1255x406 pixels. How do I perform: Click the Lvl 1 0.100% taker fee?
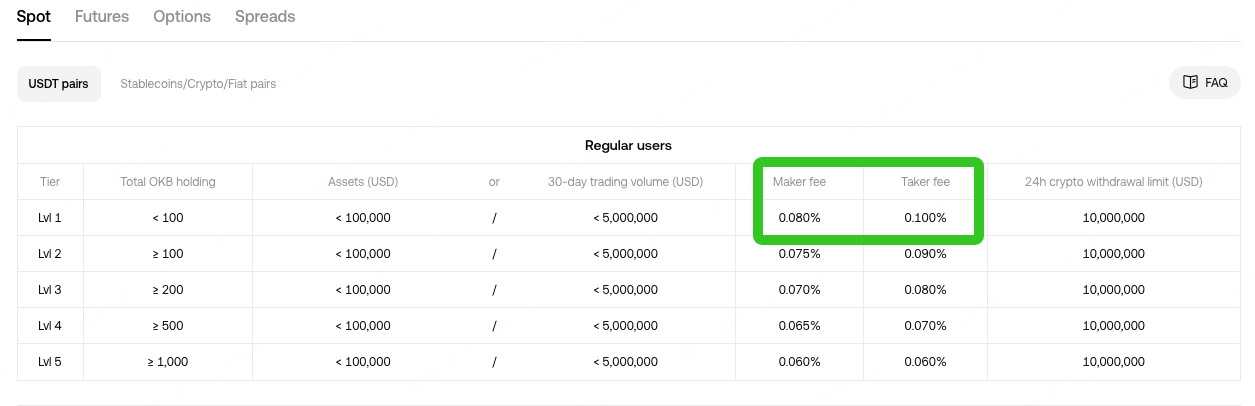[x=925, y=218]
